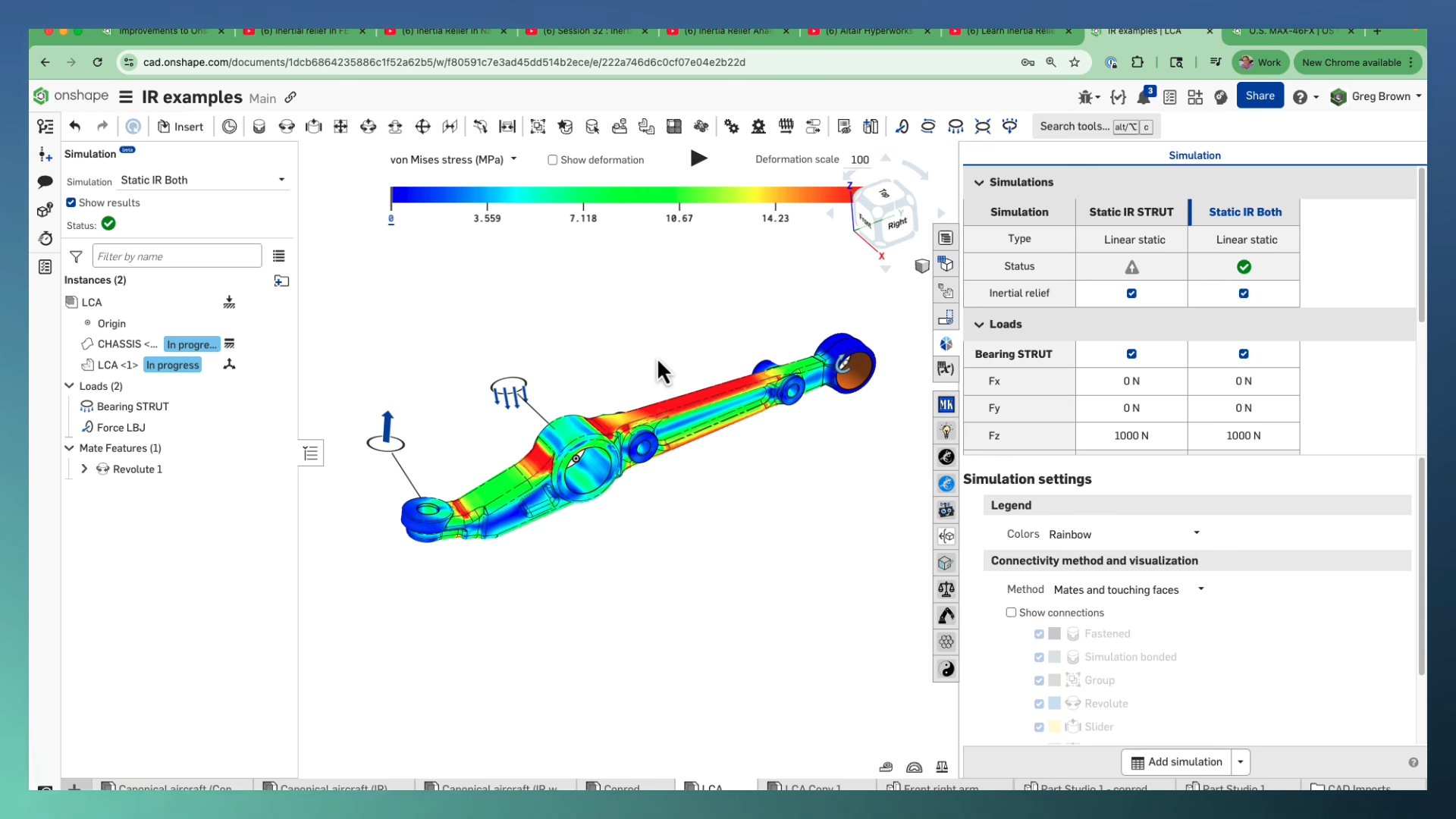Open the von Mises stress dropdown
1456x819 pixels.
pos(515,159)
